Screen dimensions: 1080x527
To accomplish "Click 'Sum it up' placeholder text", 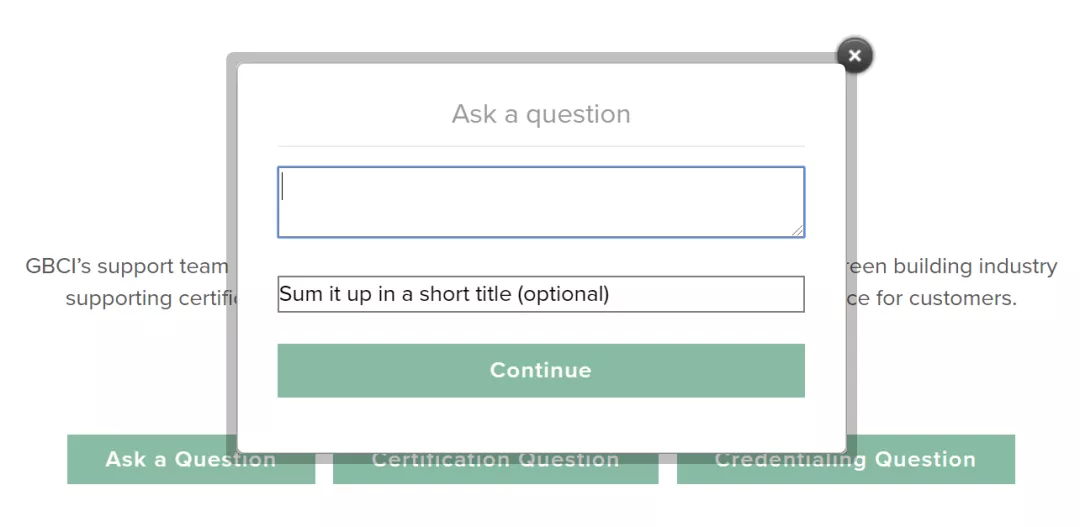I will [444, 294].
